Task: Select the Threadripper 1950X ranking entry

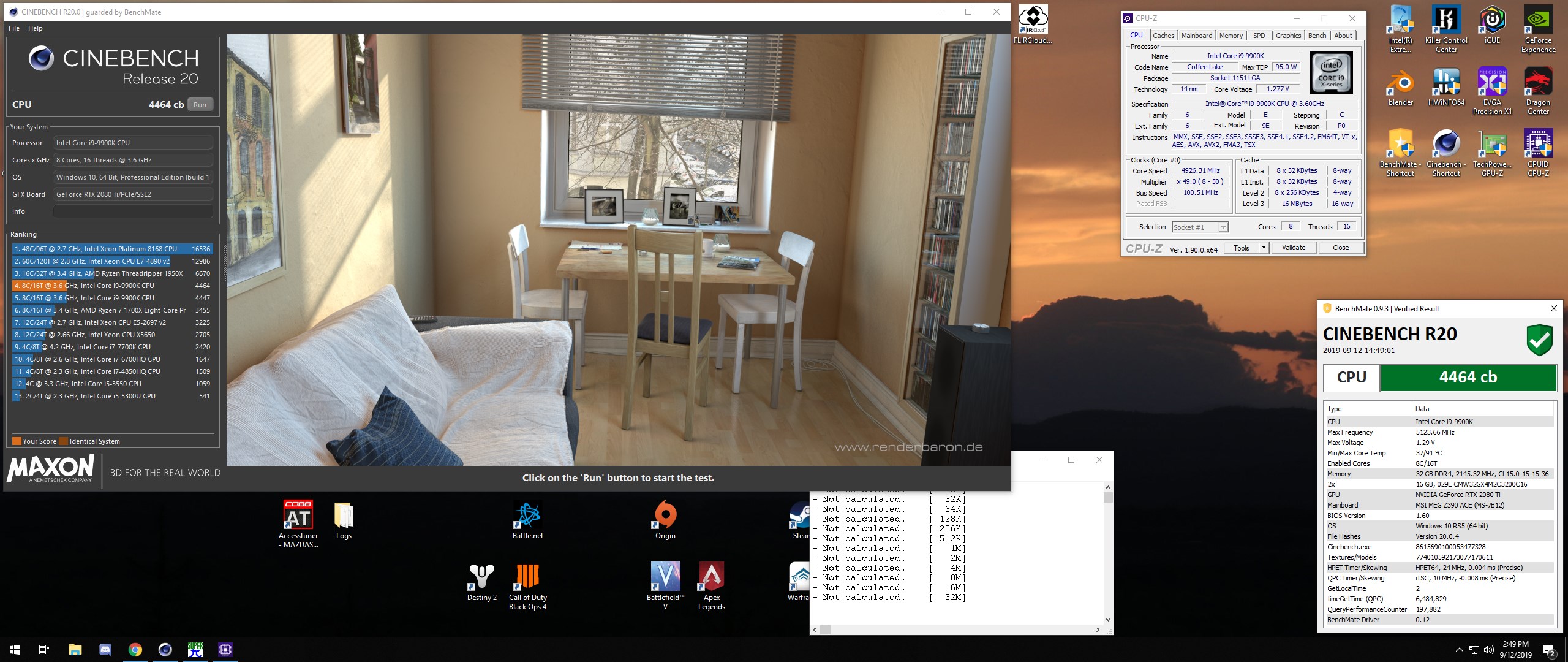Action: click(112, 273)
